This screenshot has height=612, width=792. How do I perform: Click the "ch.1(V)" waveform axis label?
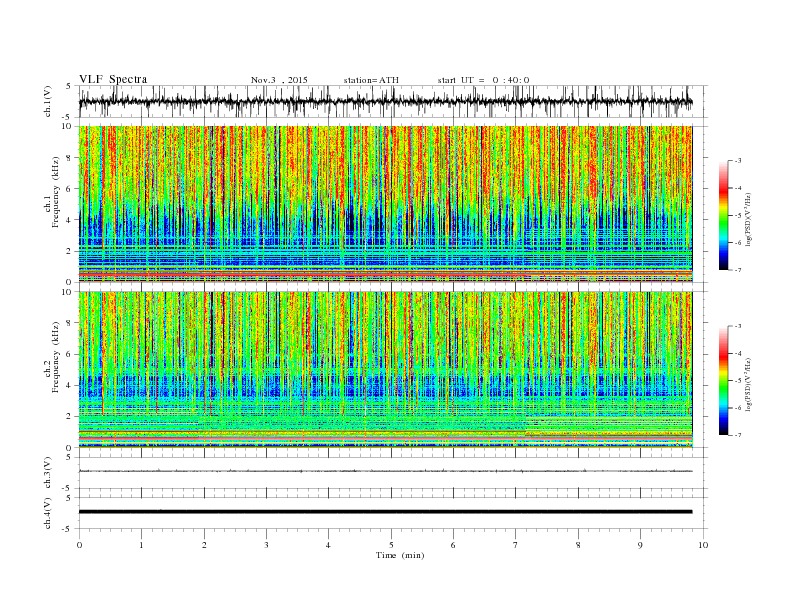pyautogui.click(x=48, y=101)
